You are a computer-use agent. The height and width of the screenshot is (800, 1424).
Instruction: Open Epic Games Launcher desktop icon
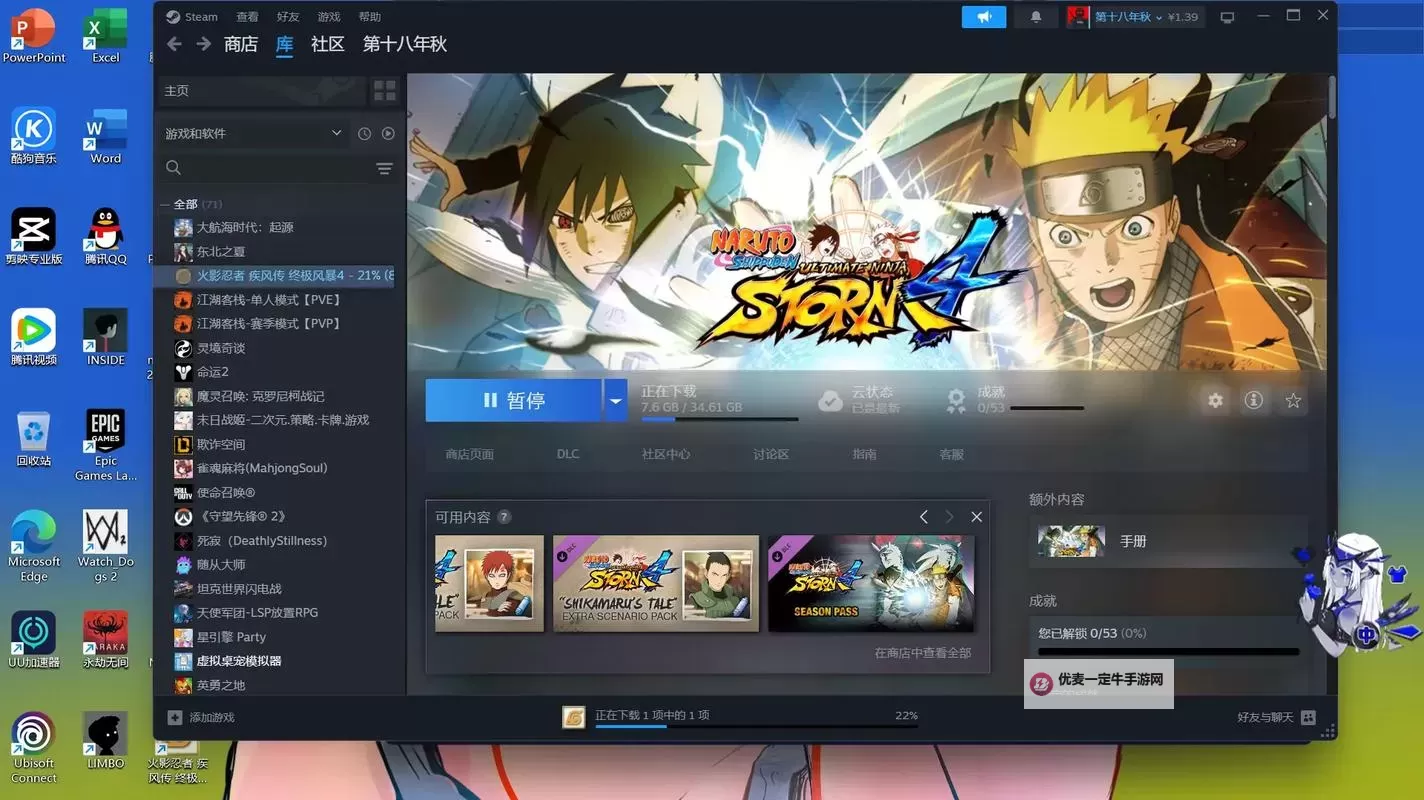pos(105,445)
